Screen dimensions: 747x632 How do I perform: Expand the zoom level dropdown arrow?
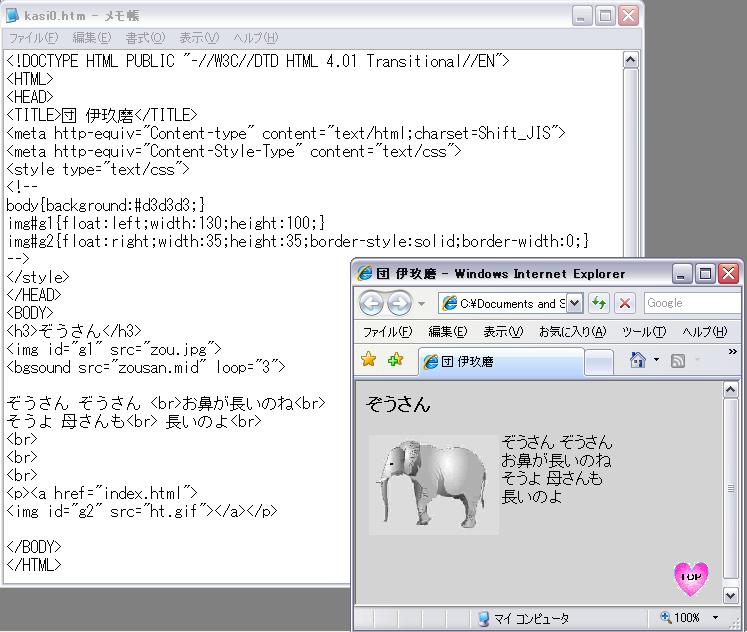click(x=715, y=618)
